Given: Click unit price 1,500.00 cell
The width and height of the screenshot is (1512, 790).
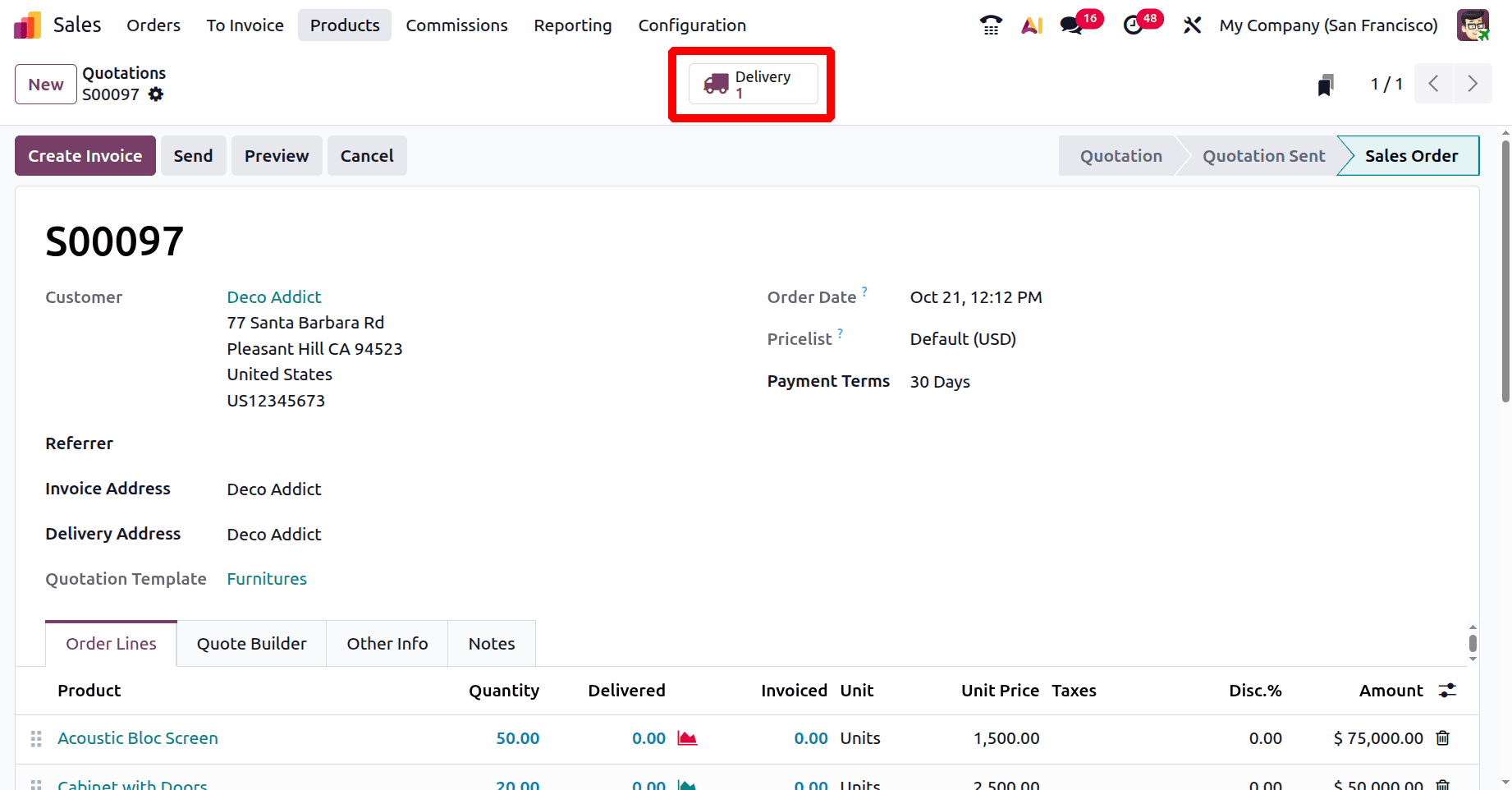Looking at the screenshot, I should pos(1006,738).
